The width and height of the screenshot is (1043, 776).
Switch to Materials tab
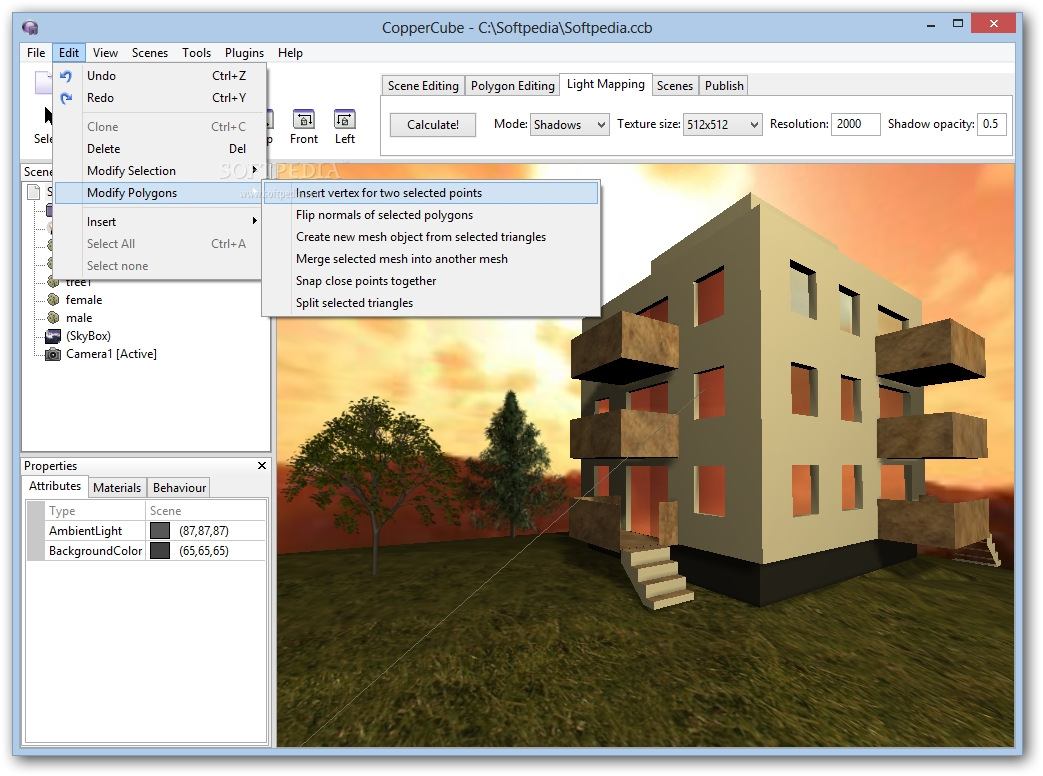click(117, 488)
